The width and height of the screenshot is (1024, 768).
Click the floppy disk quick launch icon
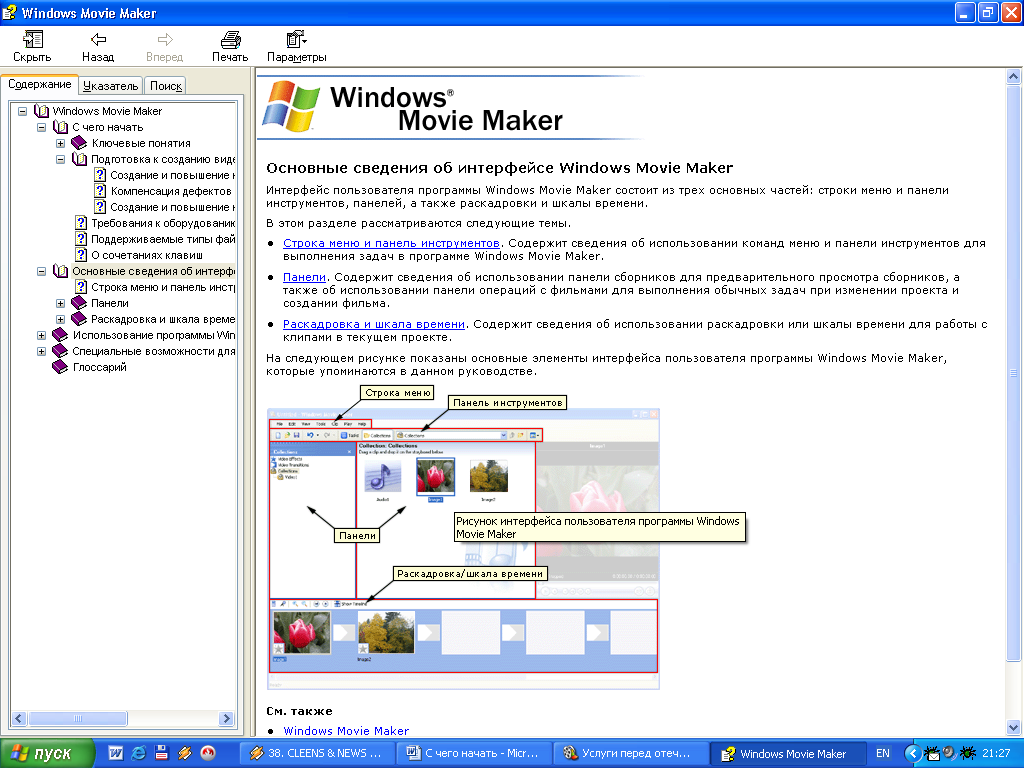pos(161,753)
